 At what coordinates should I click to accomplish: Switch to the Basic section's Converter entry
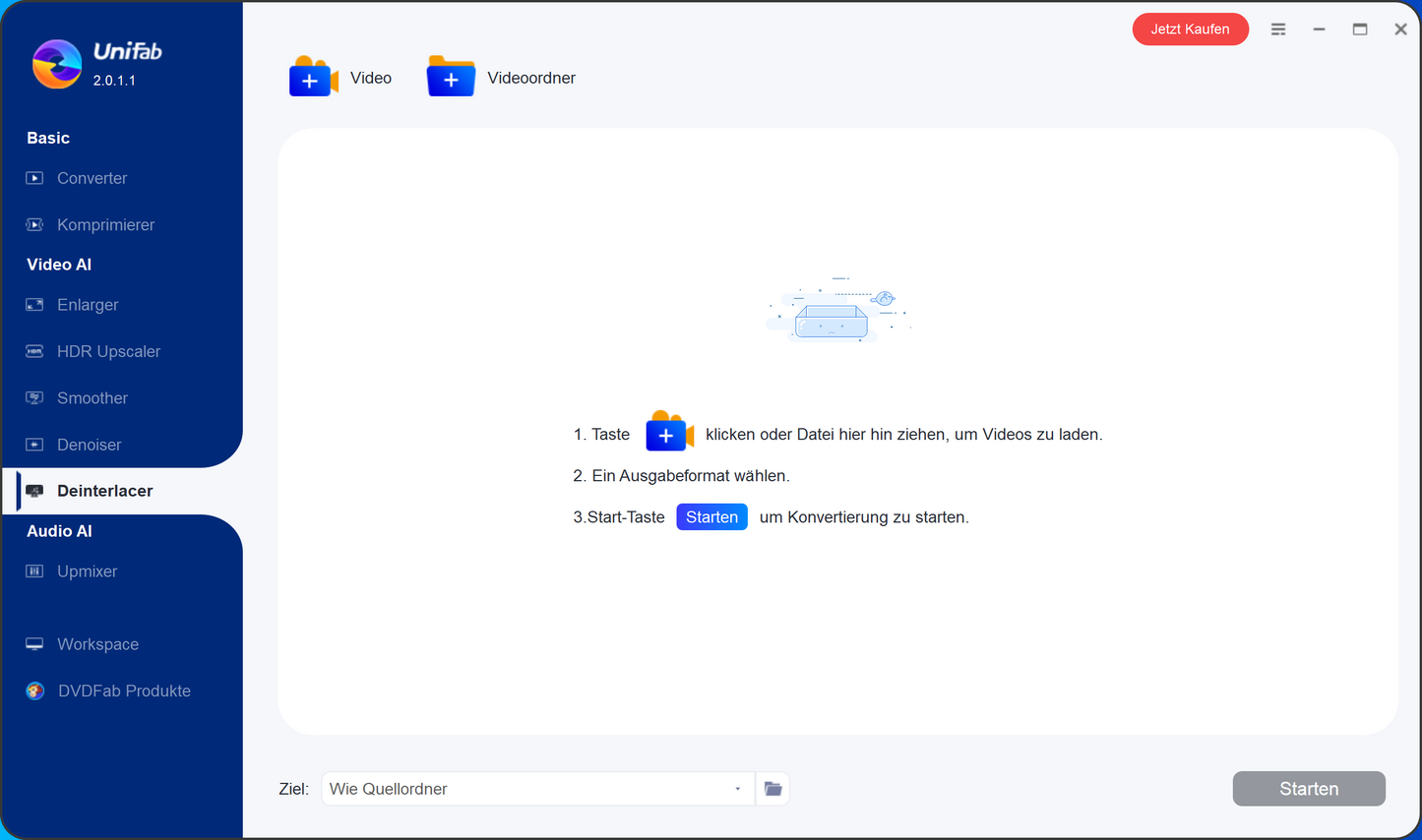pos(92,178)
